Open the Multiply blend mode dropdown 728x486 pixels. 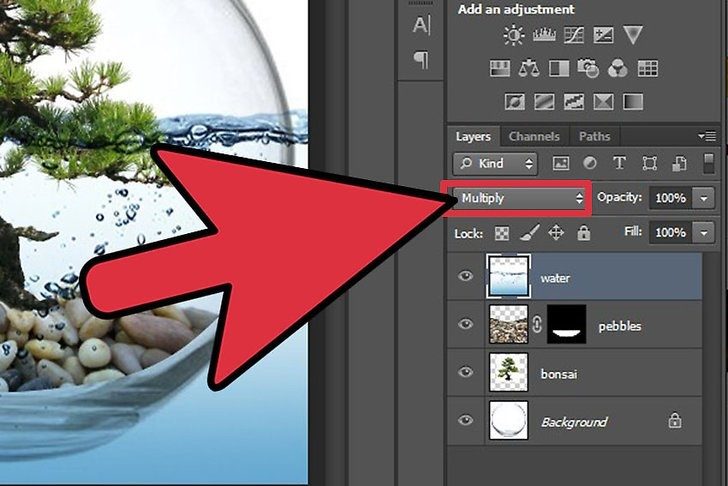point(520,198)
